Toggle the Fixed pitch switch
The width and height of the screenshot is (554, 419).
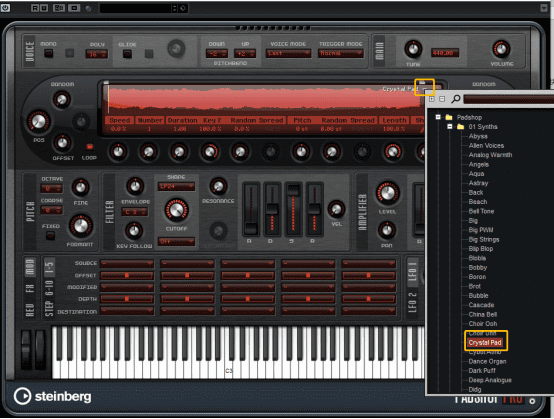51,236
